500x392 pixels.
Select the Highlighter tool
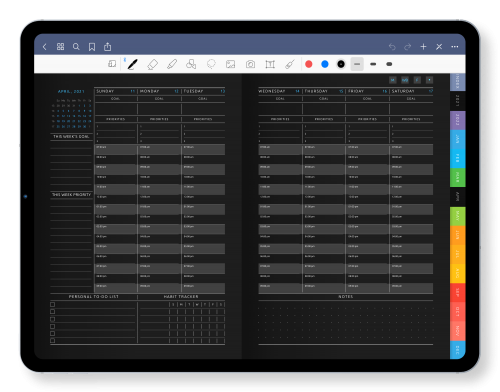tap(172, 64)
